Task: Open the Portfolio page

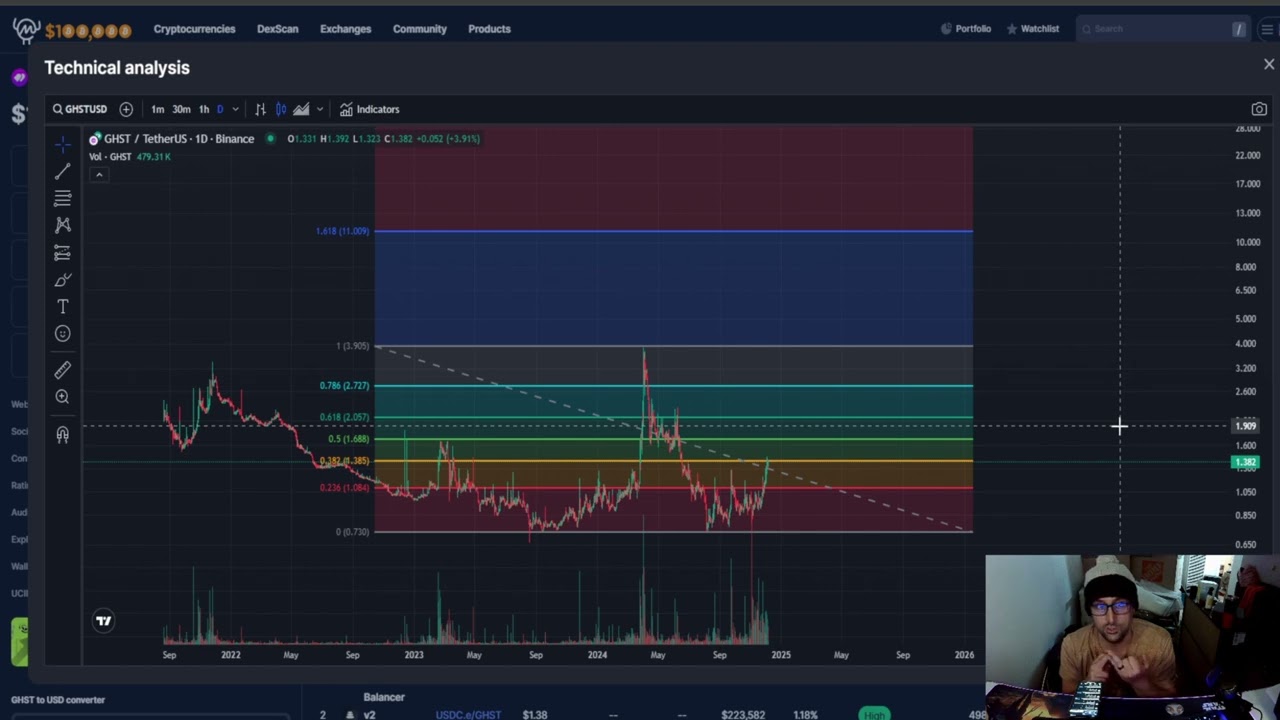Action: coord(966,29)
